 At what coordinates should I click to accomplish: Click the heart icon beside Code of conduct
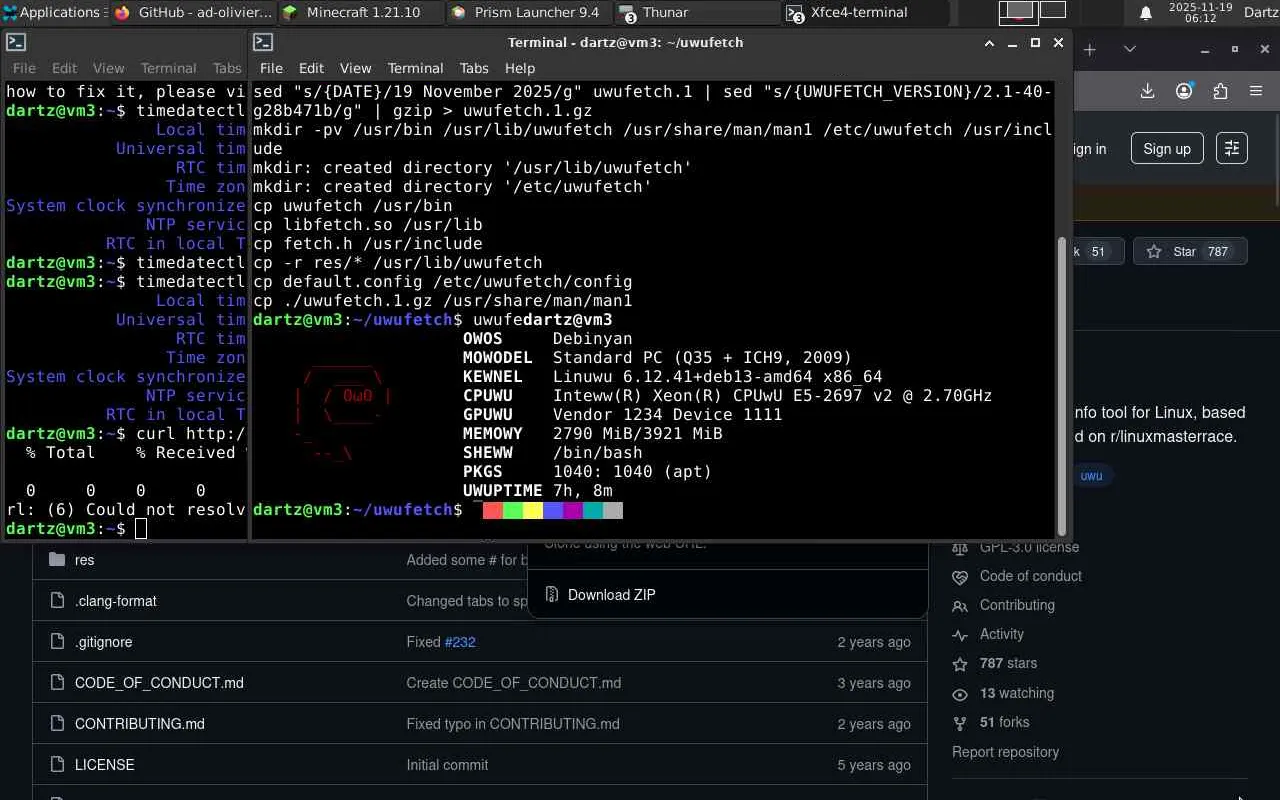click(960, 577)
